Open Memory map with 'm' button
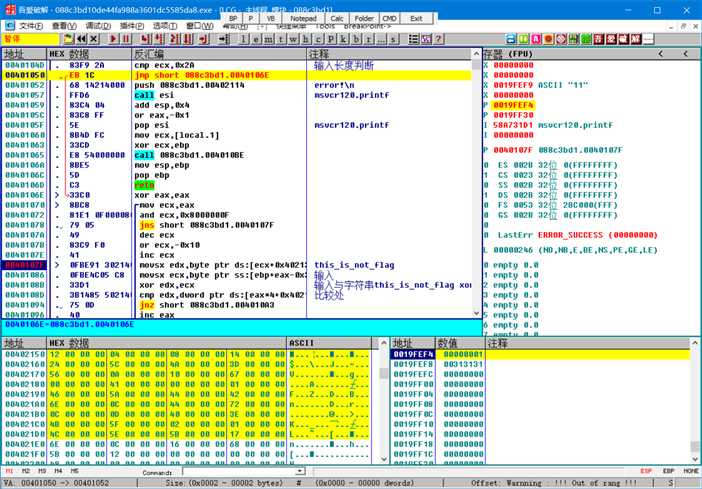Viewport: 702px width, 489px height. click(x=268, y=39)
